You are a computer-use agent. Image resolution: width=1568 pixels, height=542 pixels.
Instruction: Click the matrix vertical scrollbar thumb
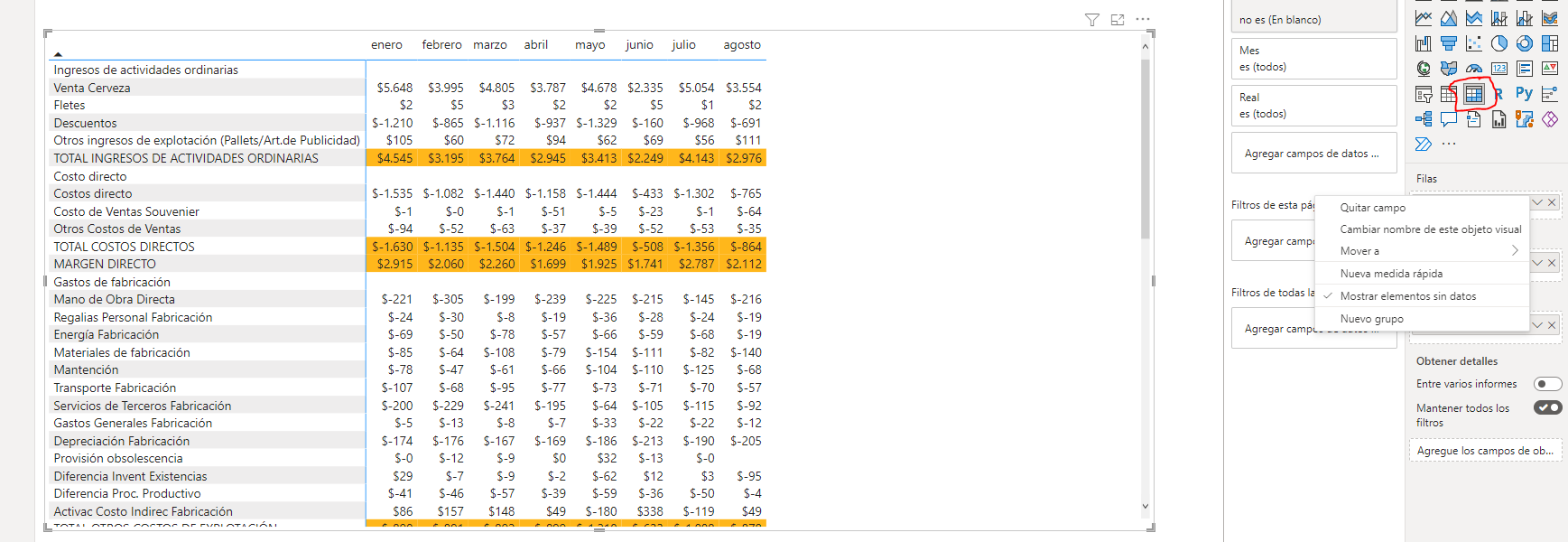(x=1146, y=149)
